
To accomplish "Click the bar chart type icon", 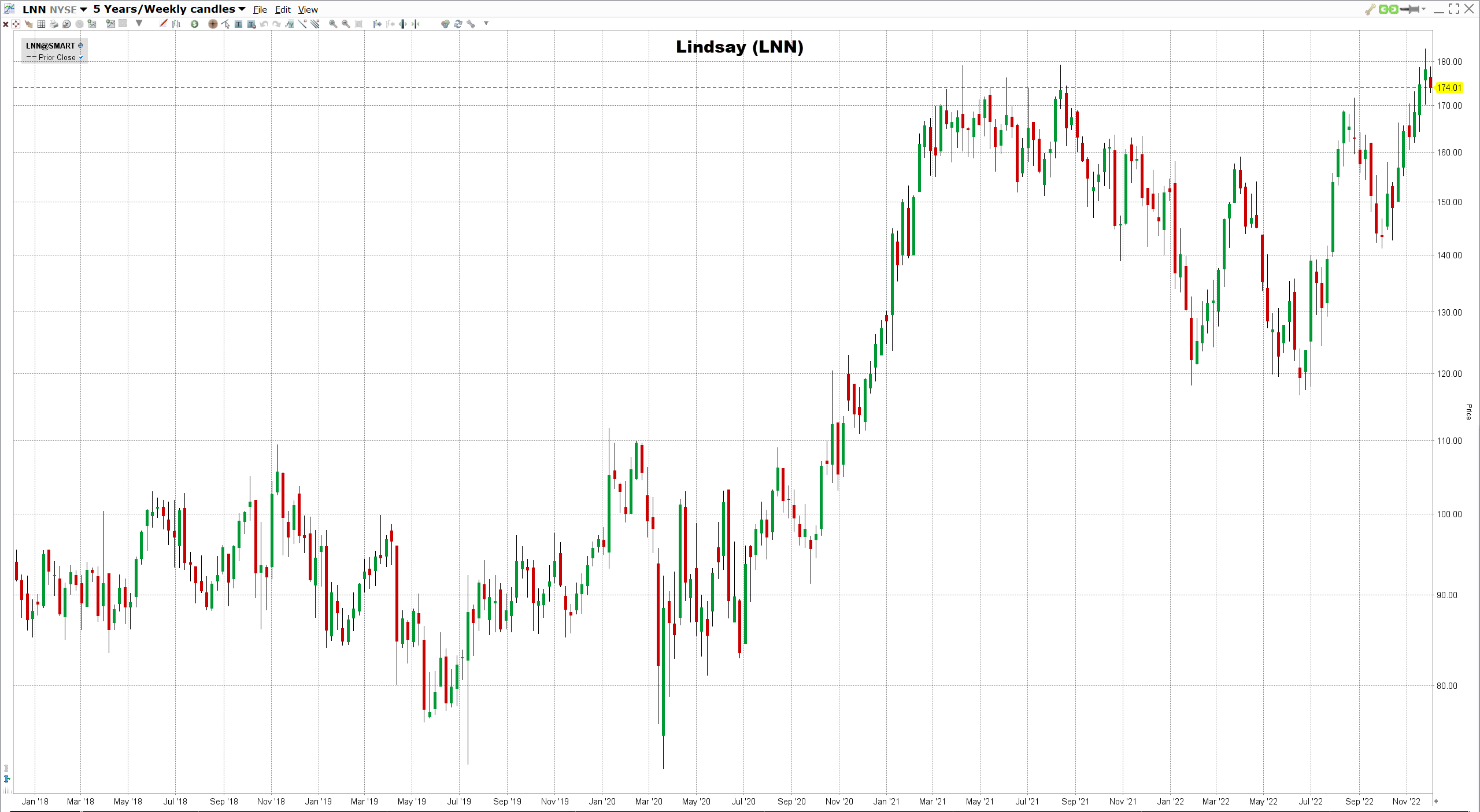I will coord(176,24).
